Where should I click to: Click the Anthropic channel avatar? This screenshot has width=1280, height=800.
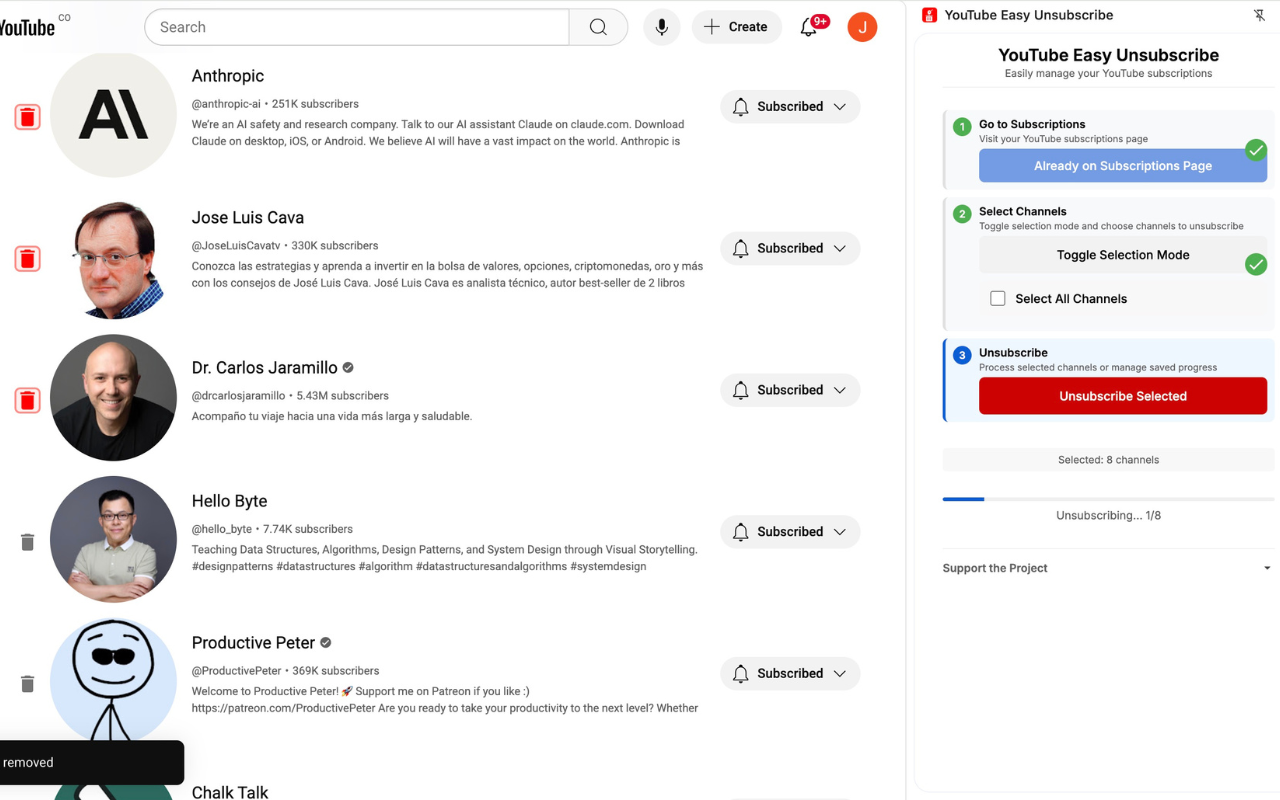coord(113,114)
